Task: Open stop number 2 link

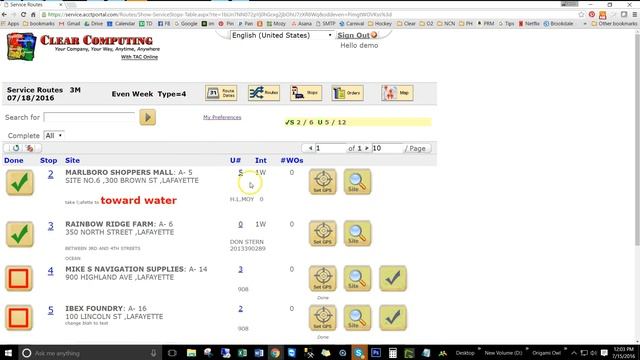Action: [51, 174]
